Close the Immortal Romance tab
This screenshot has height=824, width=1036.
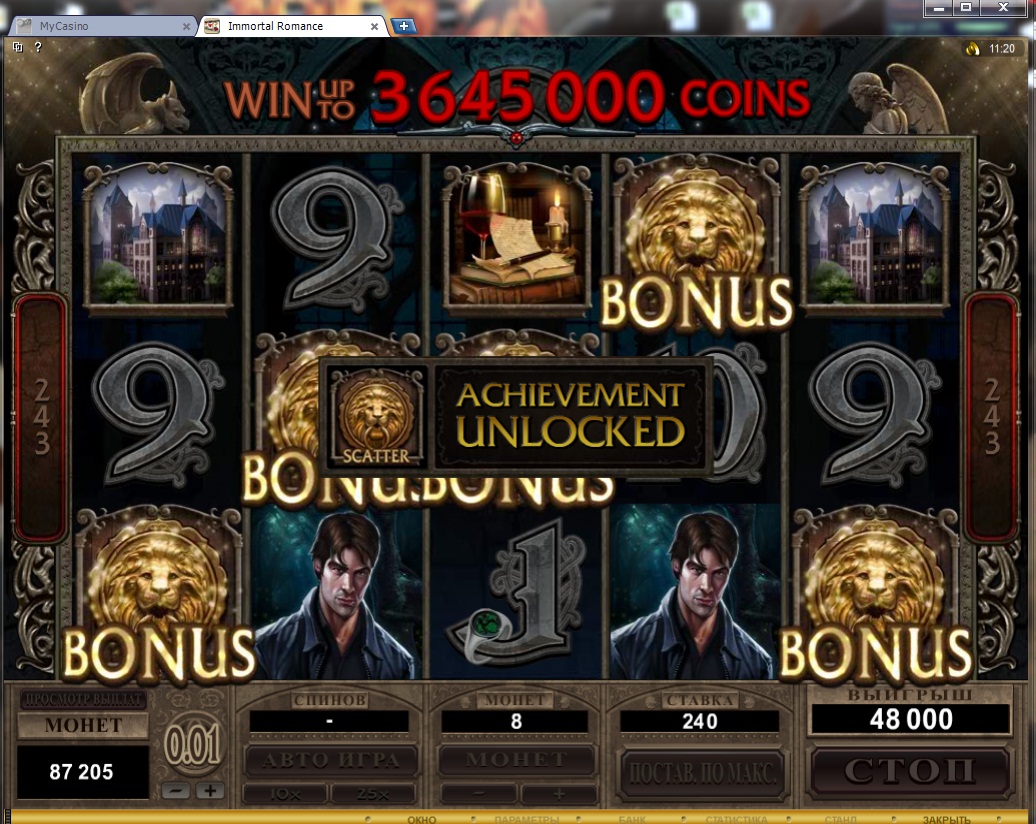click(375, 26)
